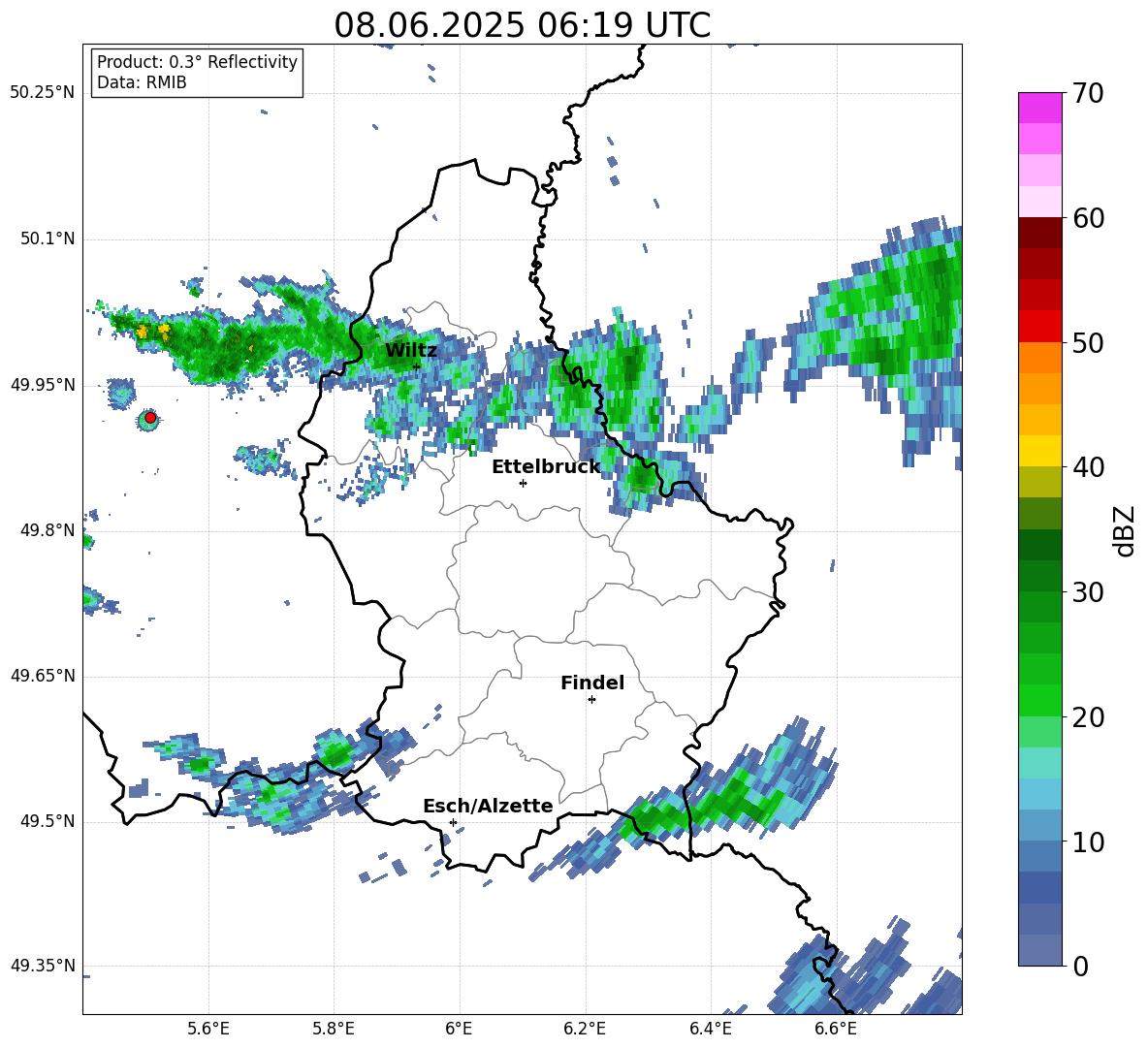
Task: Click the green echo cell east of Ettelbruck
Action: click(643, 477)
